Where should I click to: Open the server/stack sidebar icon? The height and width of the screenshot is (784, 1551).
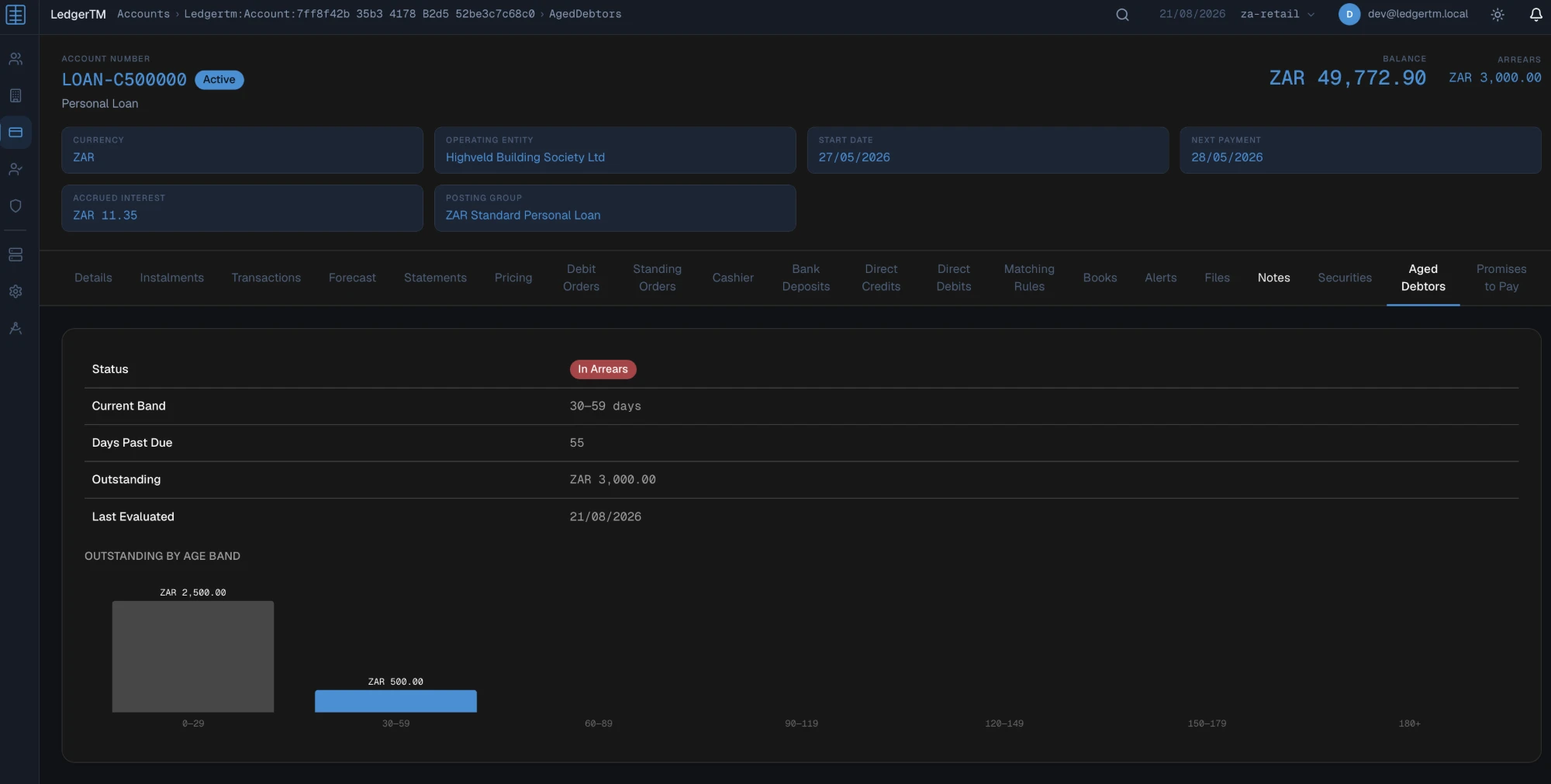(x=16, y=254)
